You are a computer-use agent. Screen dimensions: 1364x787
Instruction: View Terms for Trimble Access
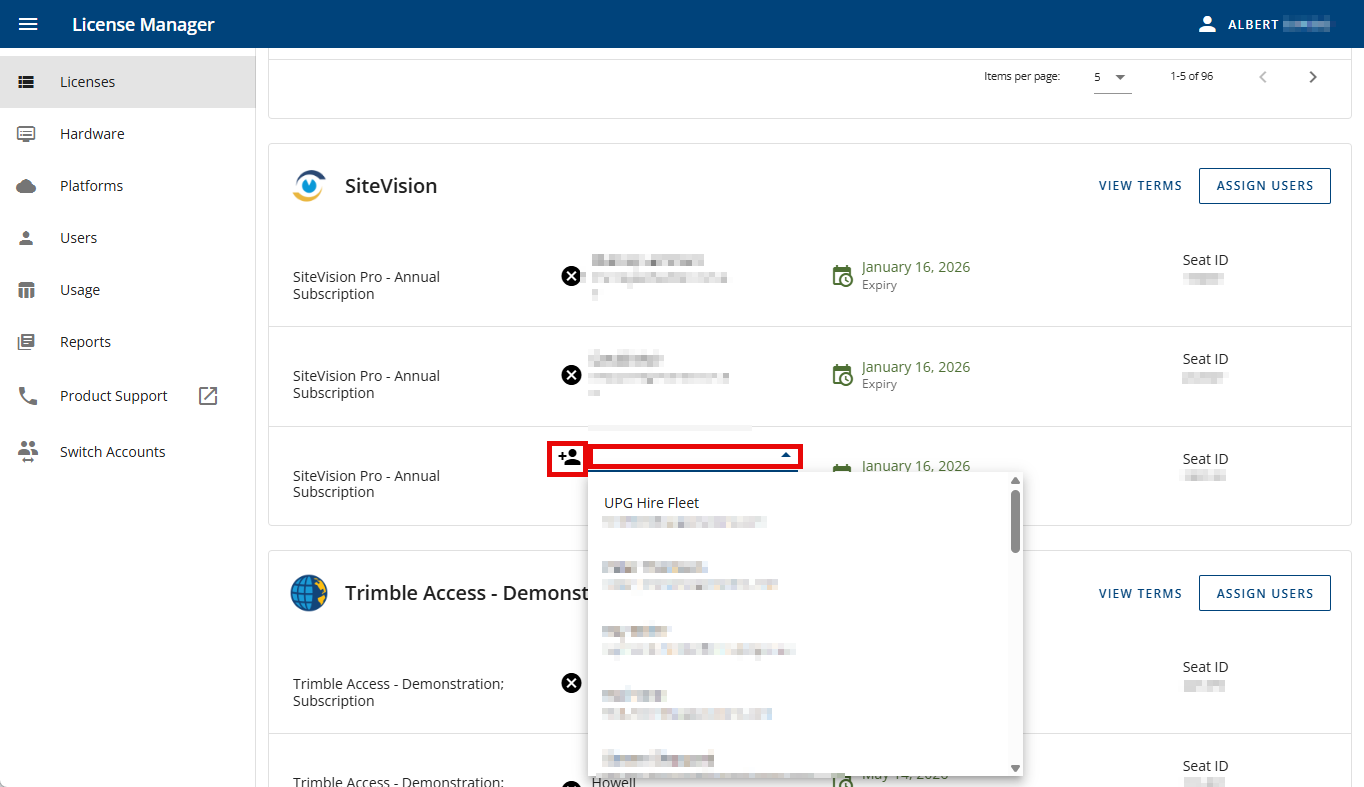click(1140, 593)
